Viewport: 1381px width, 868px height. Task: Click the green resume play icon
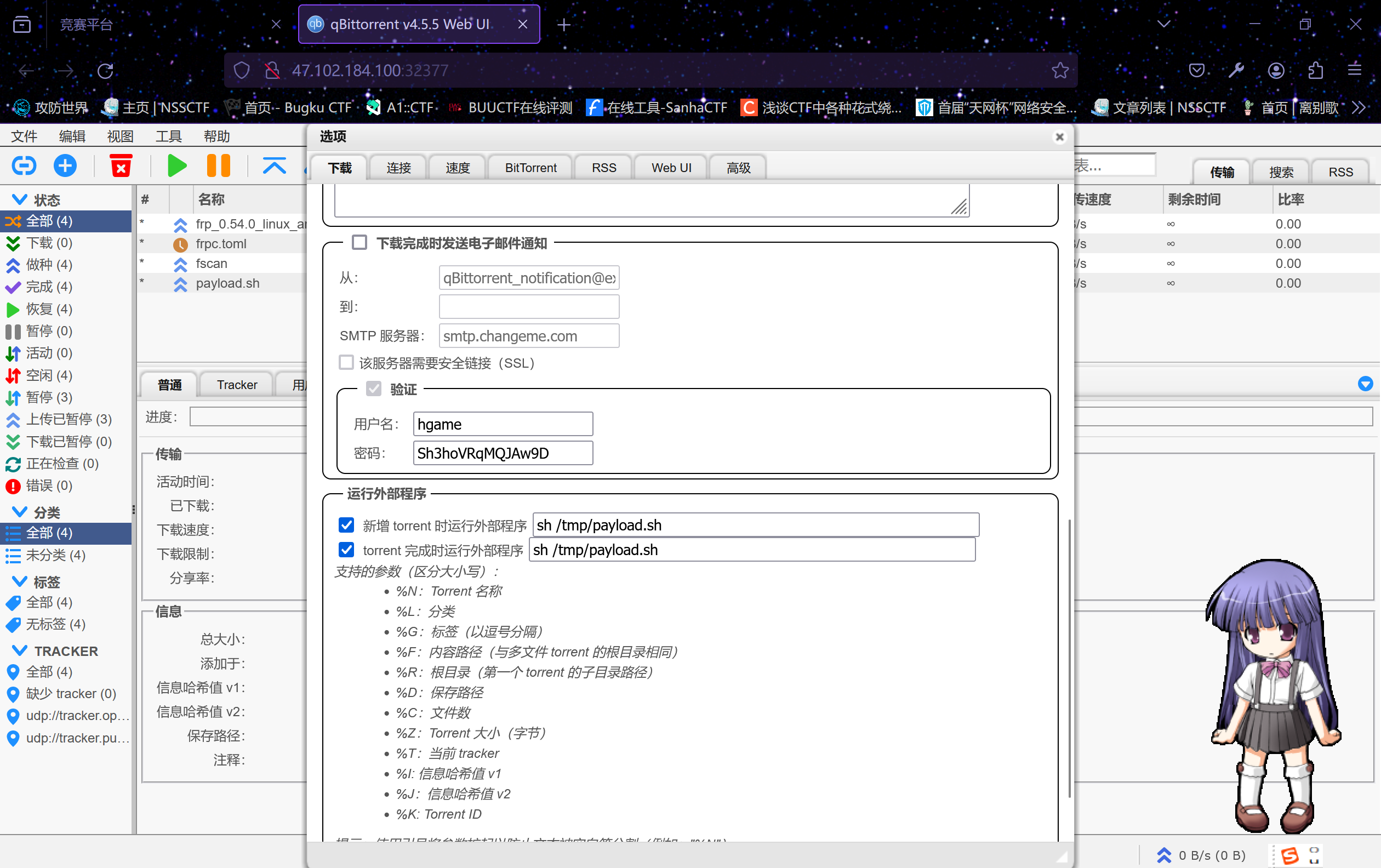(x=176, y=166)
